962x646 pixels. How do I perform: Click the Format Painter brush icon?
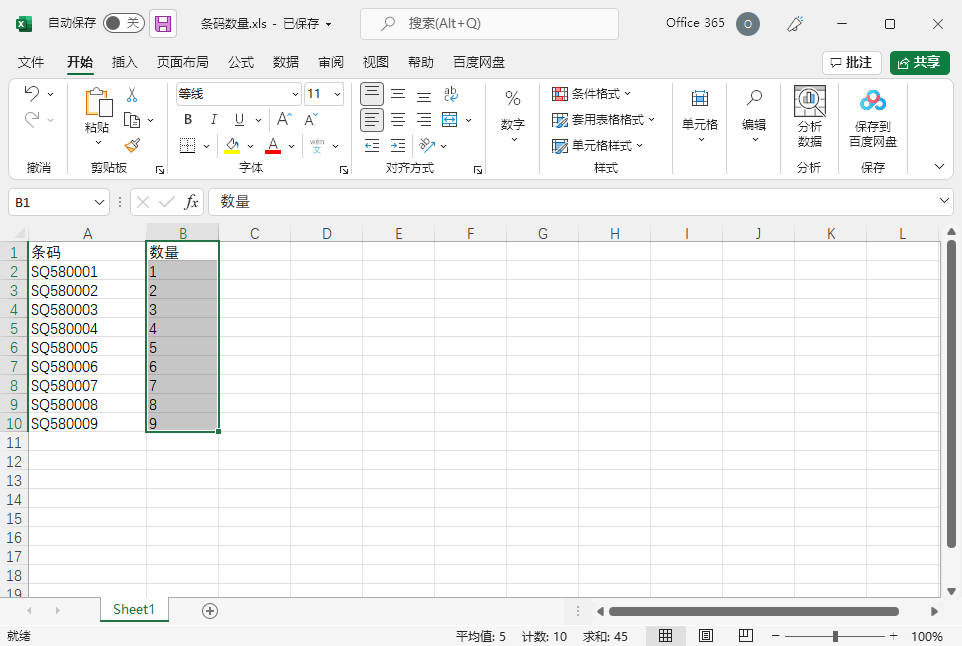pos(132,145)
